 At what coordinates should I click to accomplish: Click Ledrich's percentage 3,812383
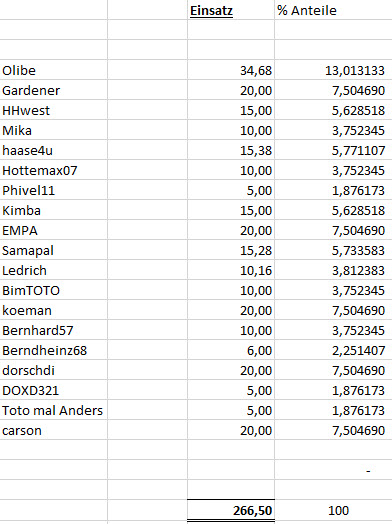(333, 270)
